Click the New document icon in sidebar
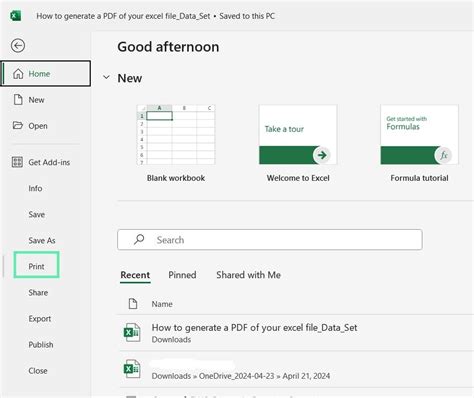 (x=18, y=99)
